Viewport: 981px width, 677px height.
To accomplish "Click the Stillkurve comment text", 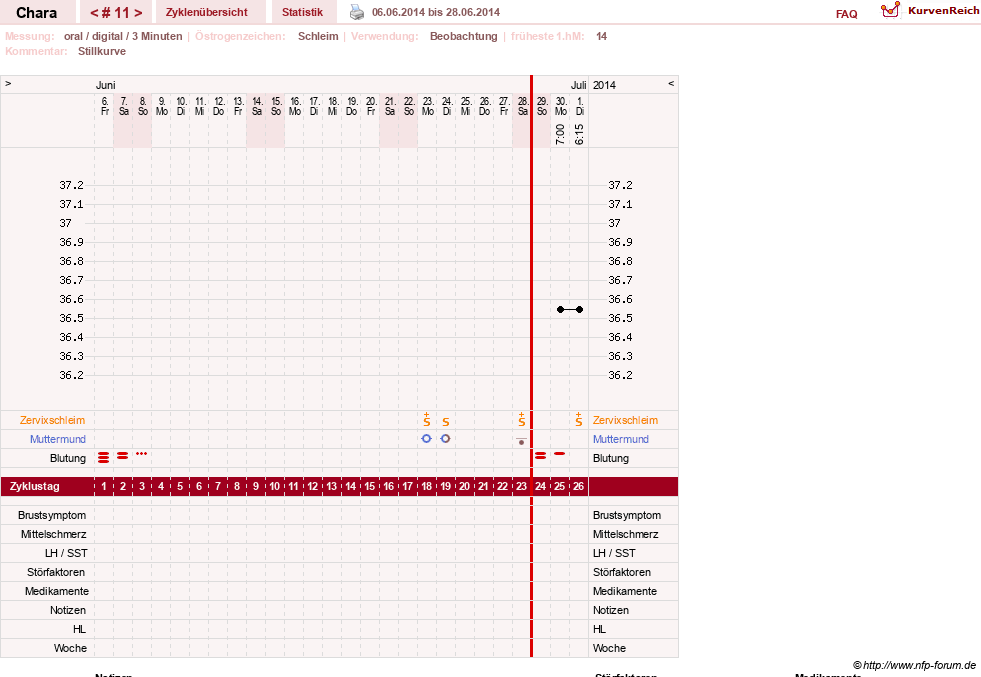I will coord(101,51).
